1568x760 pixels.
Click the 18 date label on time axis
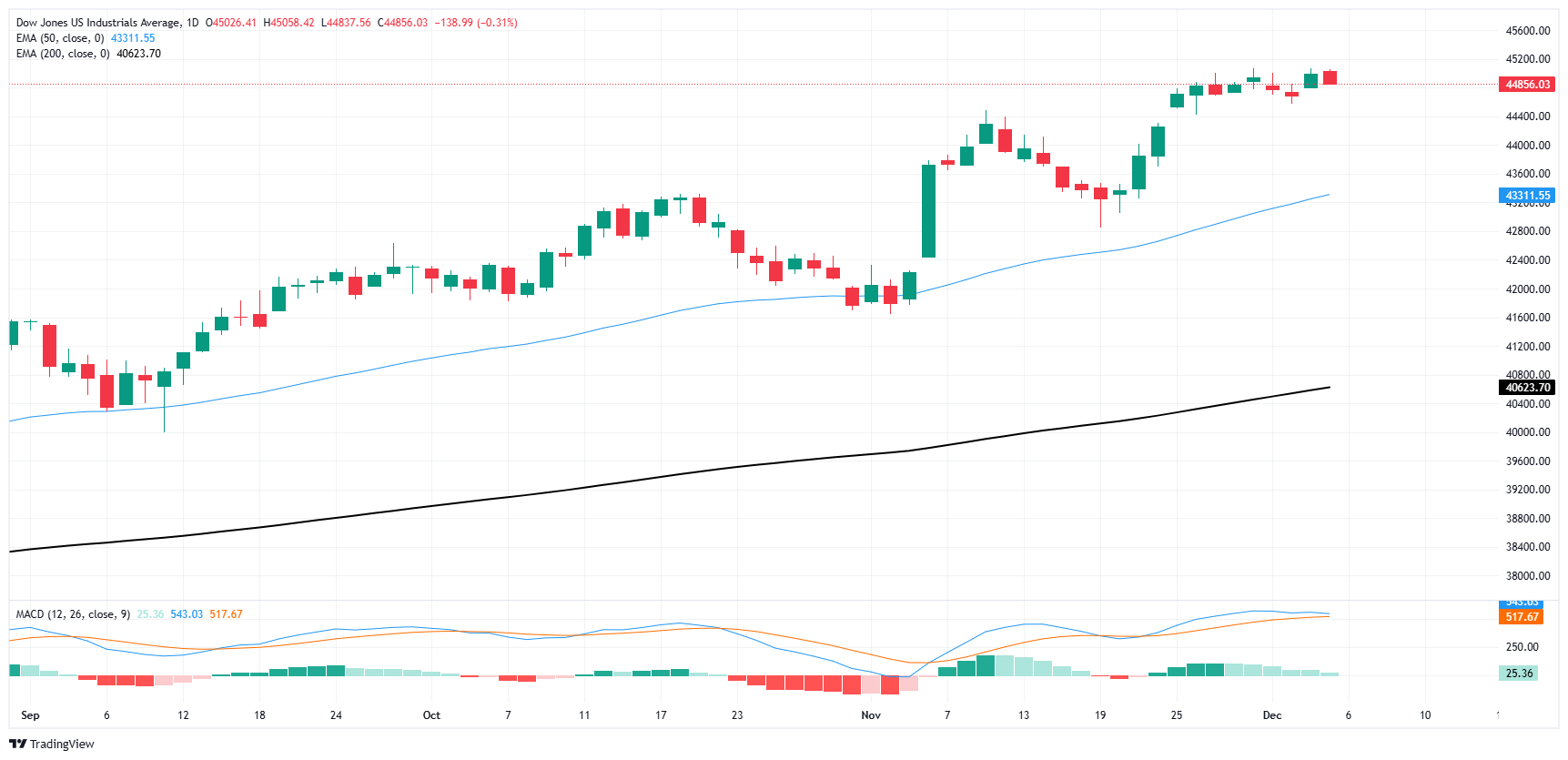click(259, 715)
